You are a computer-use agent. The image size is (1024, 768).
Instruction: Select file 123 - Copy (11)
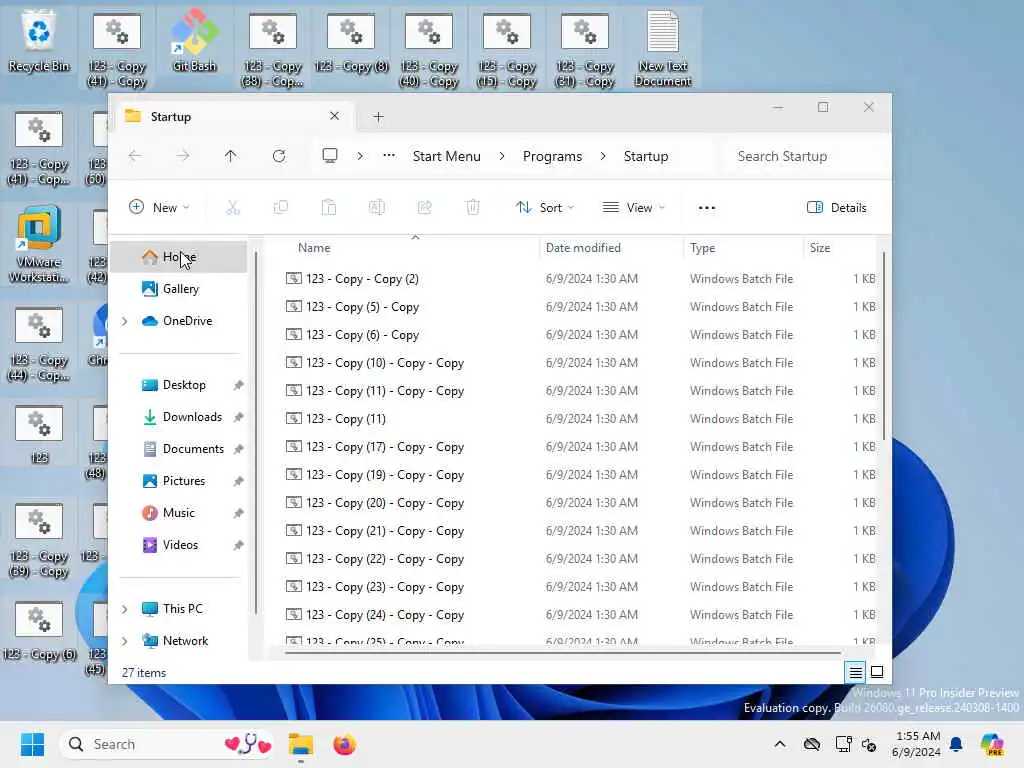coord(580,419)
